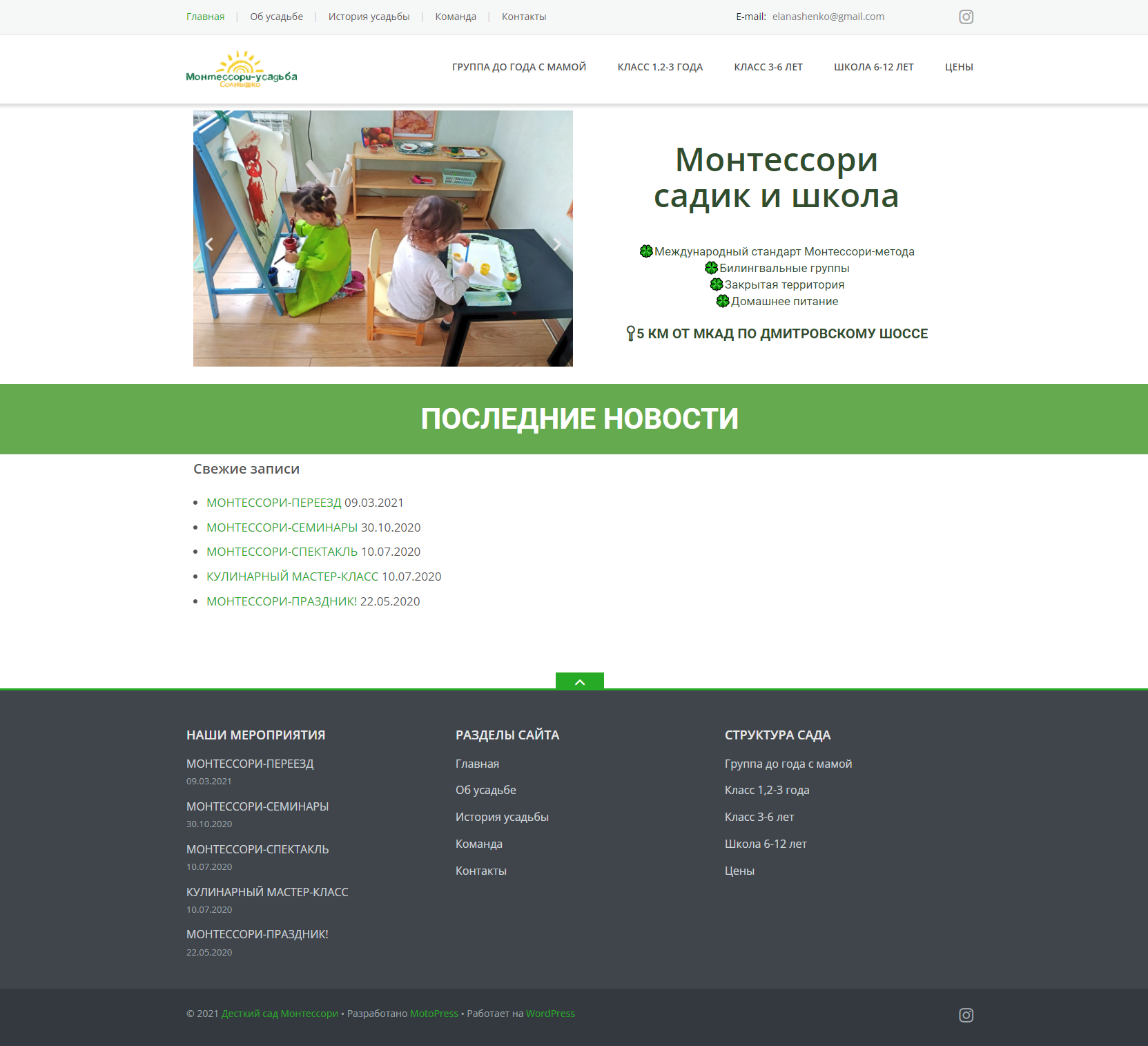
Task: Visit the WordPress link in footer
Action: point(550,1014)
